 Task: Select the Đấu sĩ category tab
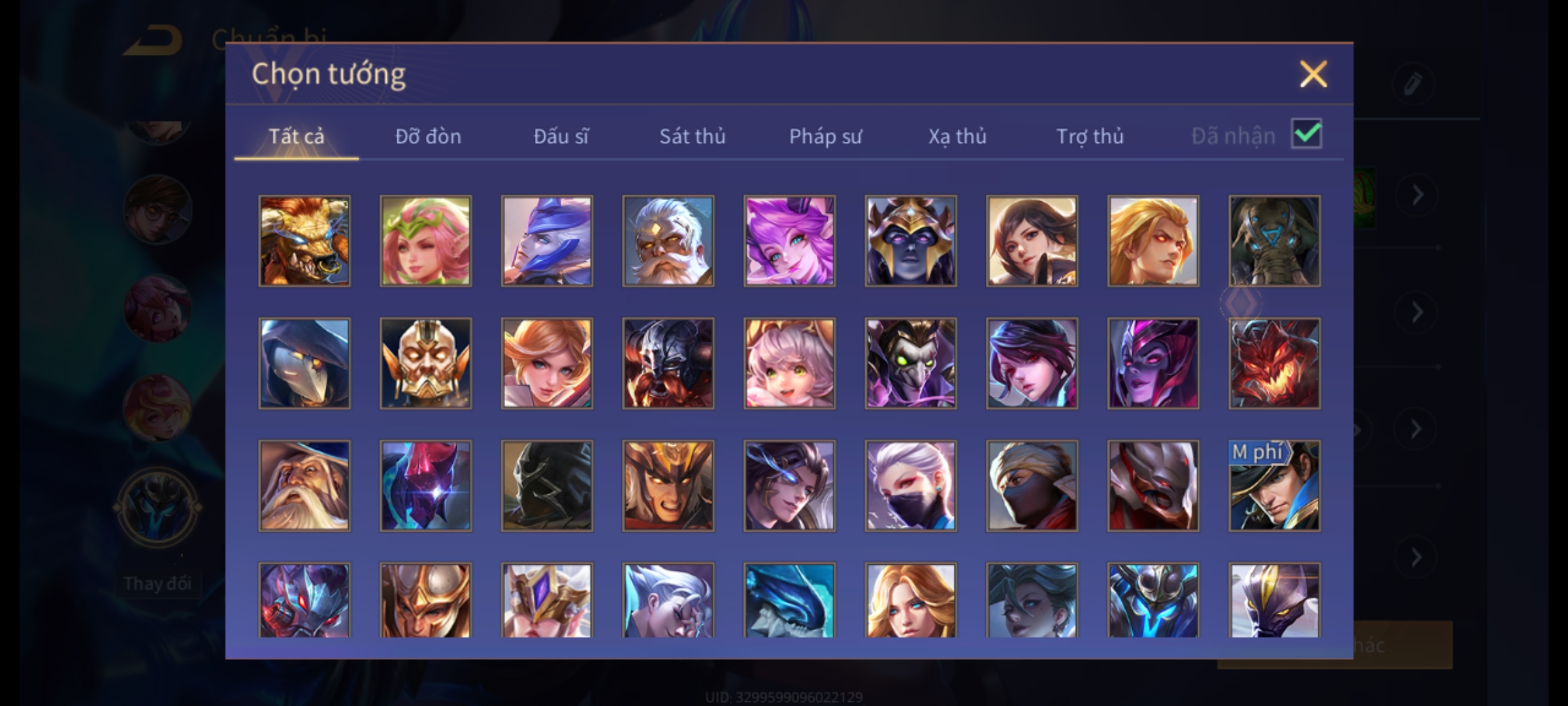point(561,136)
